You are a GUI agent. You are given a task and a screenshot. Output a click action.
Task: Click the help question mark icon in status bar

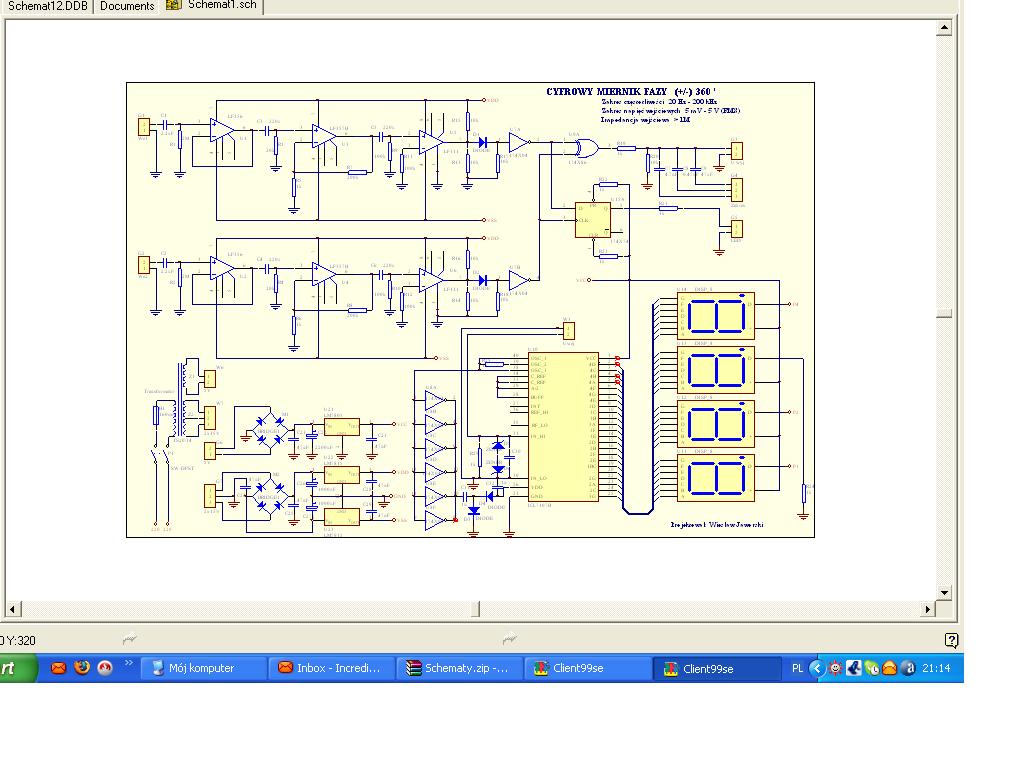pos(951,640)
